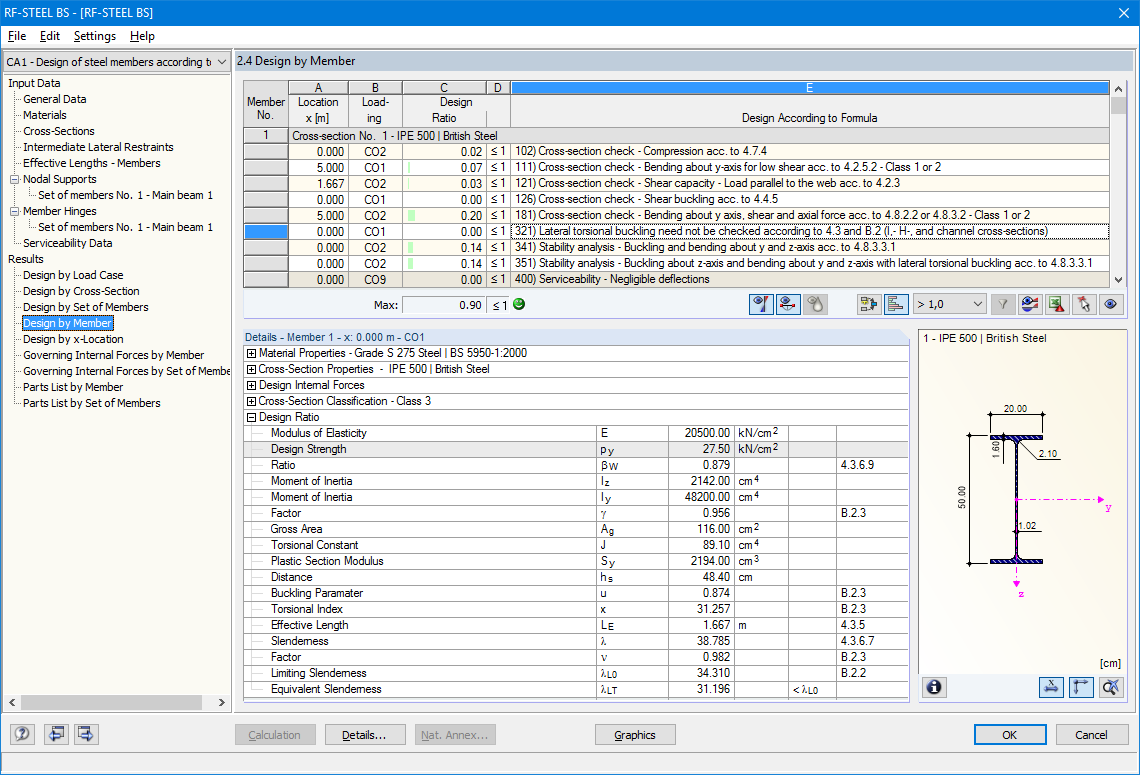This screenshot has height=775, width=1140.
Task: Click the grayed-out transparency droplet eye icon
Action: (x=815, y=305)
